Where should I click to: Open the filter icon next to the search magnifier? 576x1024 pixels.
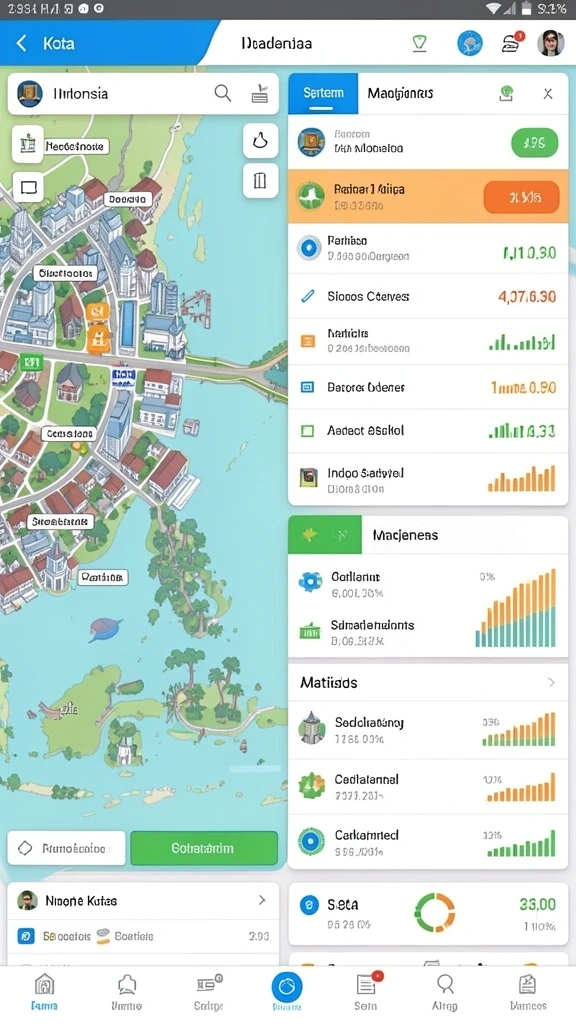click(260, 94)
